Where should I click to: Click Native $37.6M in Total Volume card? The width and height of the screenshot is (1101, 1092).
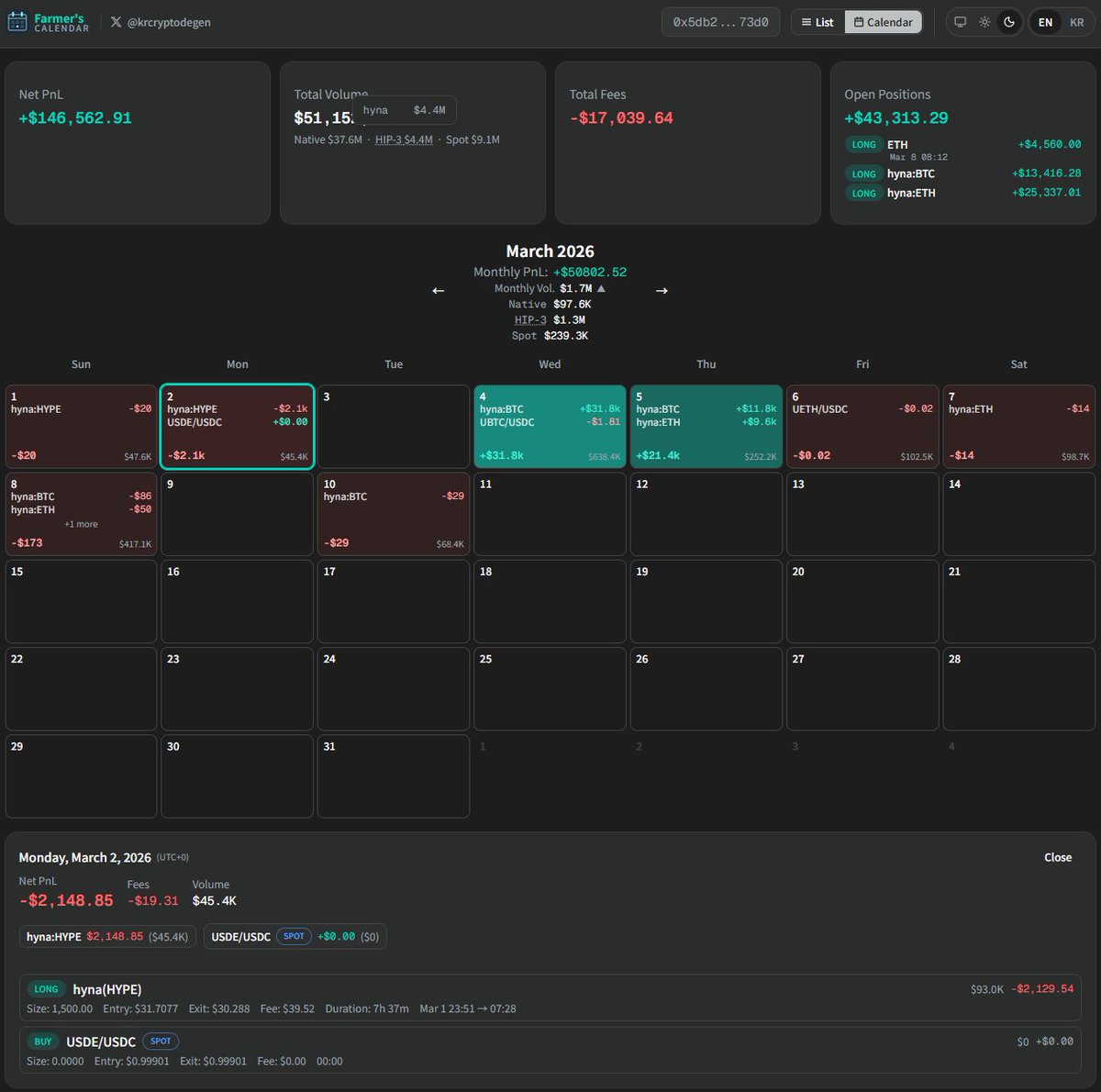pyautogui.click(x=328, y=139)
